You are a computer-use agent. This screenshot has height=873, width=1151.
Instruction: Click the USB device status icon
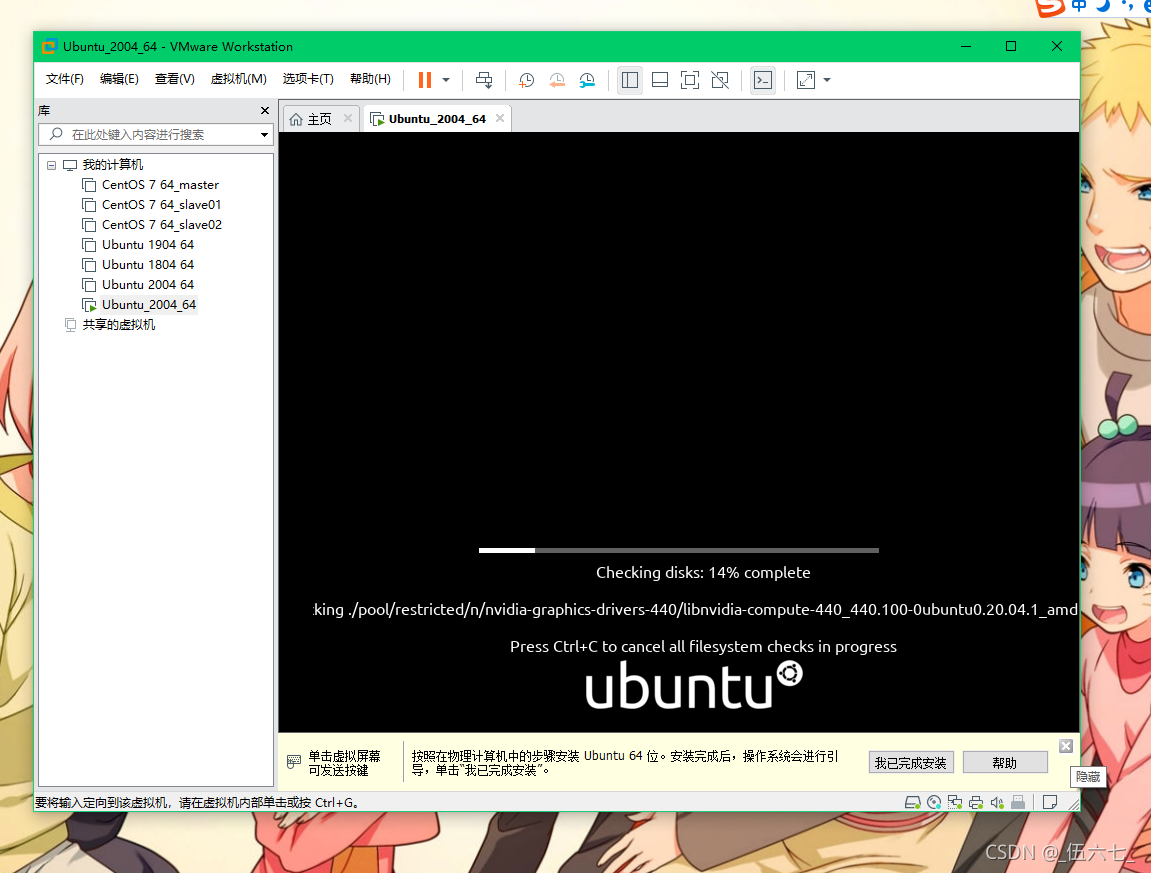1017,803
